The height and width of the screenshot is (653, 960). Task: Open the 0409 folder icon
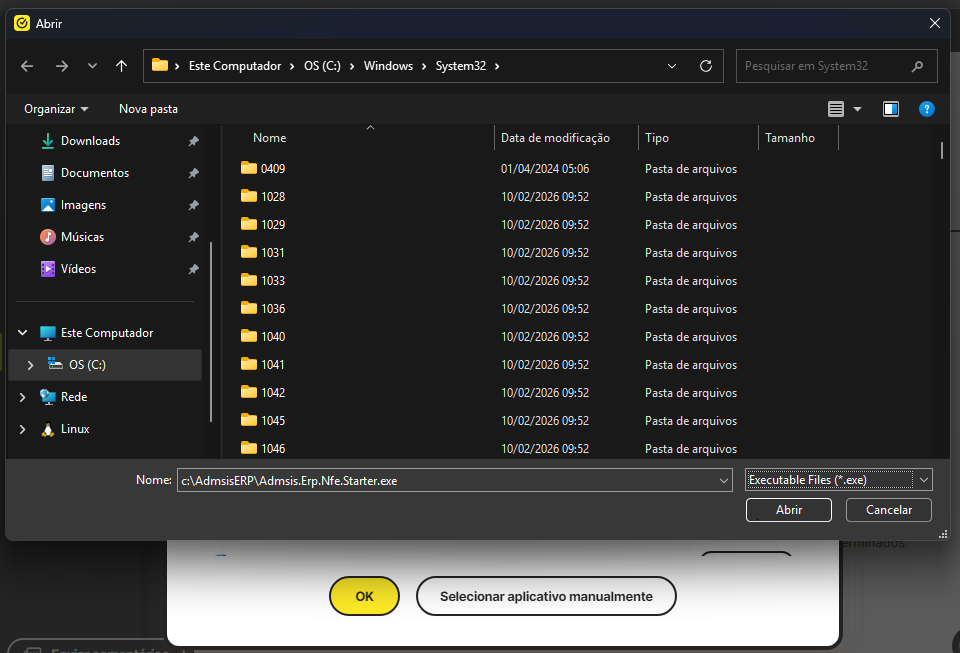(x=249, y=168)
